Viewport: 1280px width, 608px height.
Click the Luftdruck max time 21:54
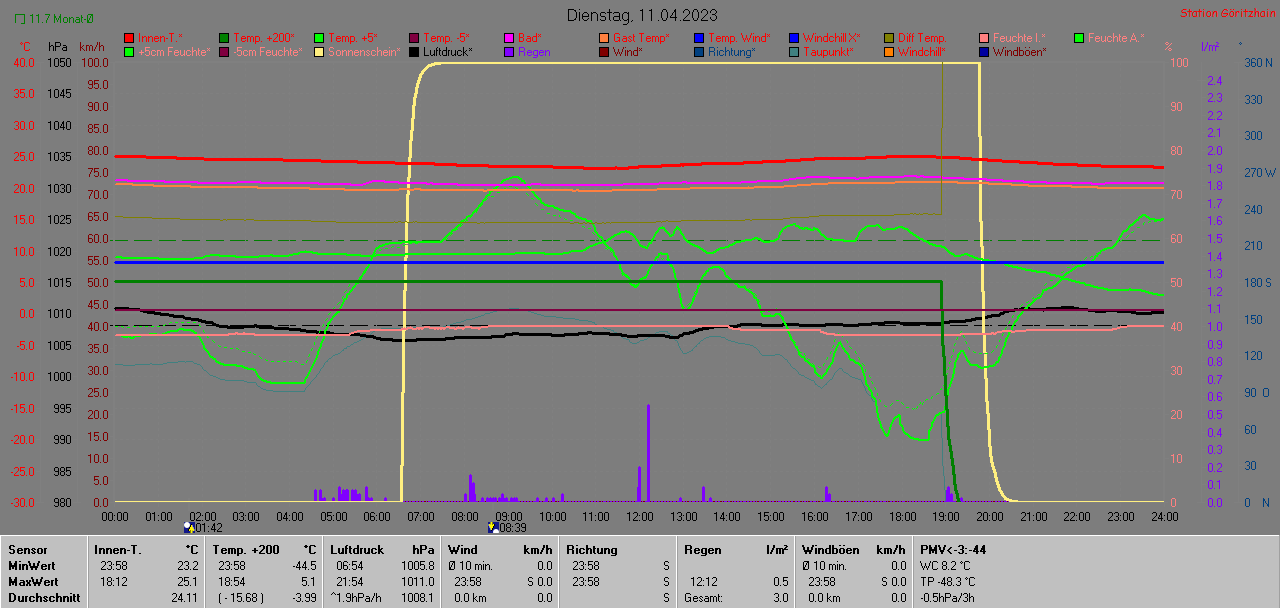(x=350, y=582)
